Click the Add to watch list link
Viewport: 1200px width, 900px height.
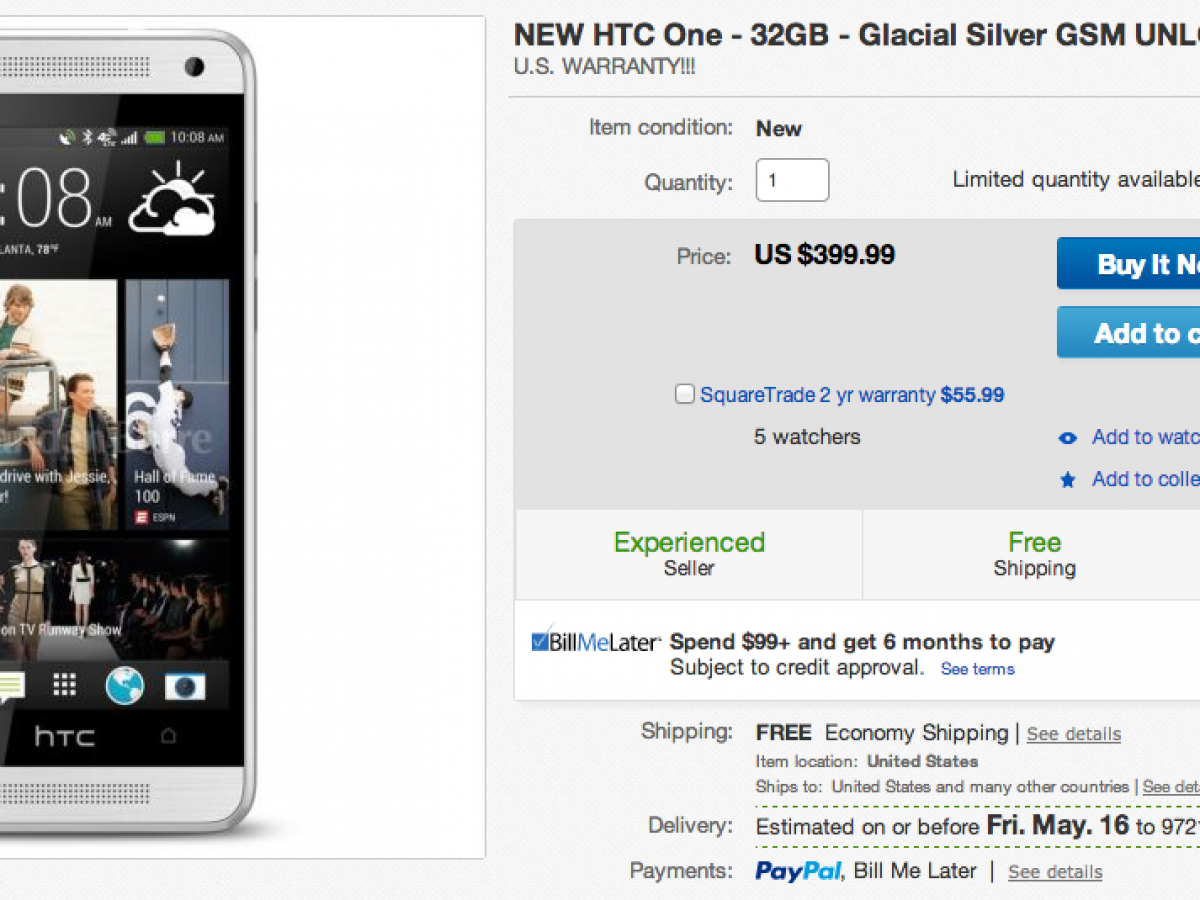tap(1145, 437)
